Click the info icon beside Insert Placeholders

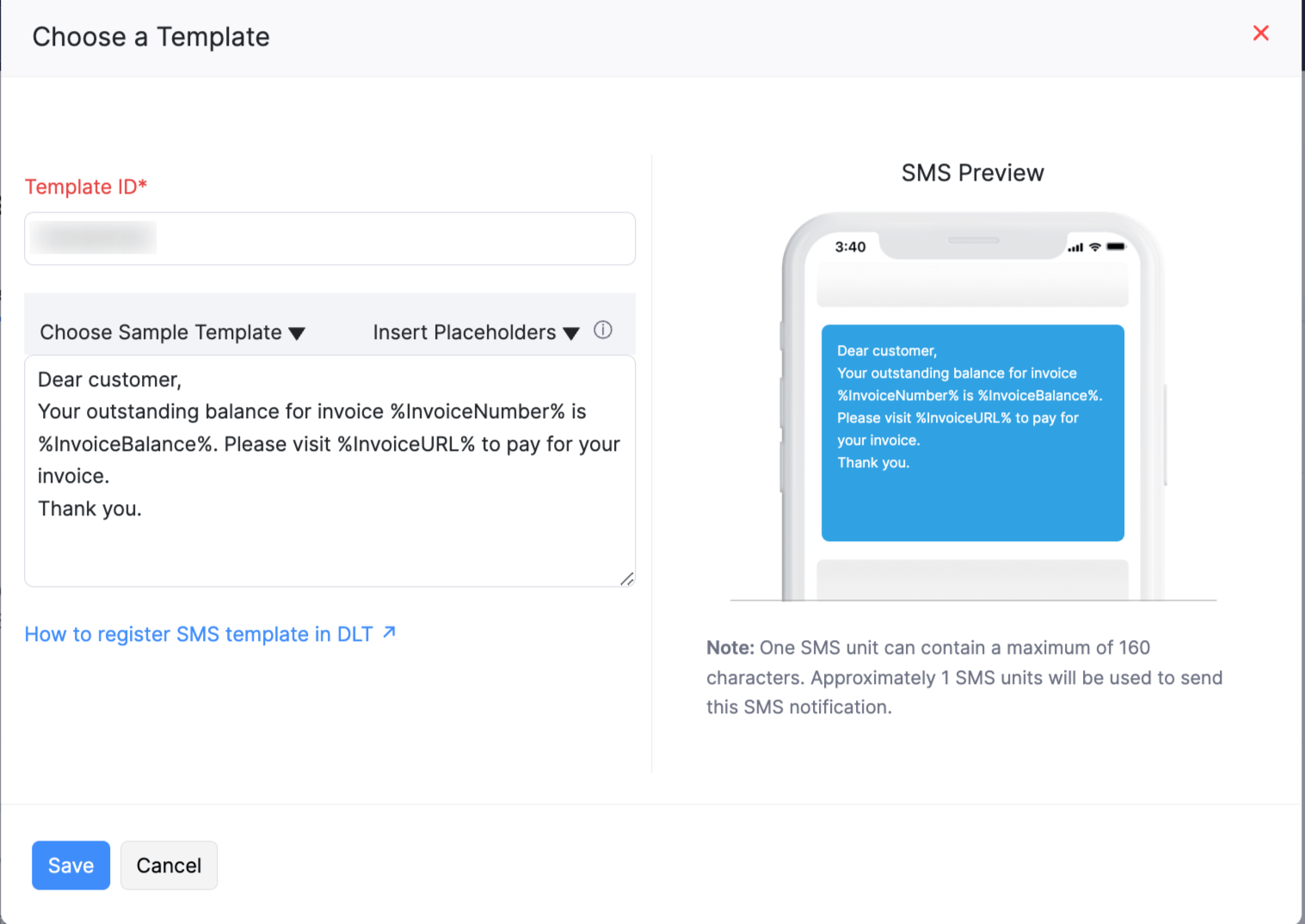point(603,330)
